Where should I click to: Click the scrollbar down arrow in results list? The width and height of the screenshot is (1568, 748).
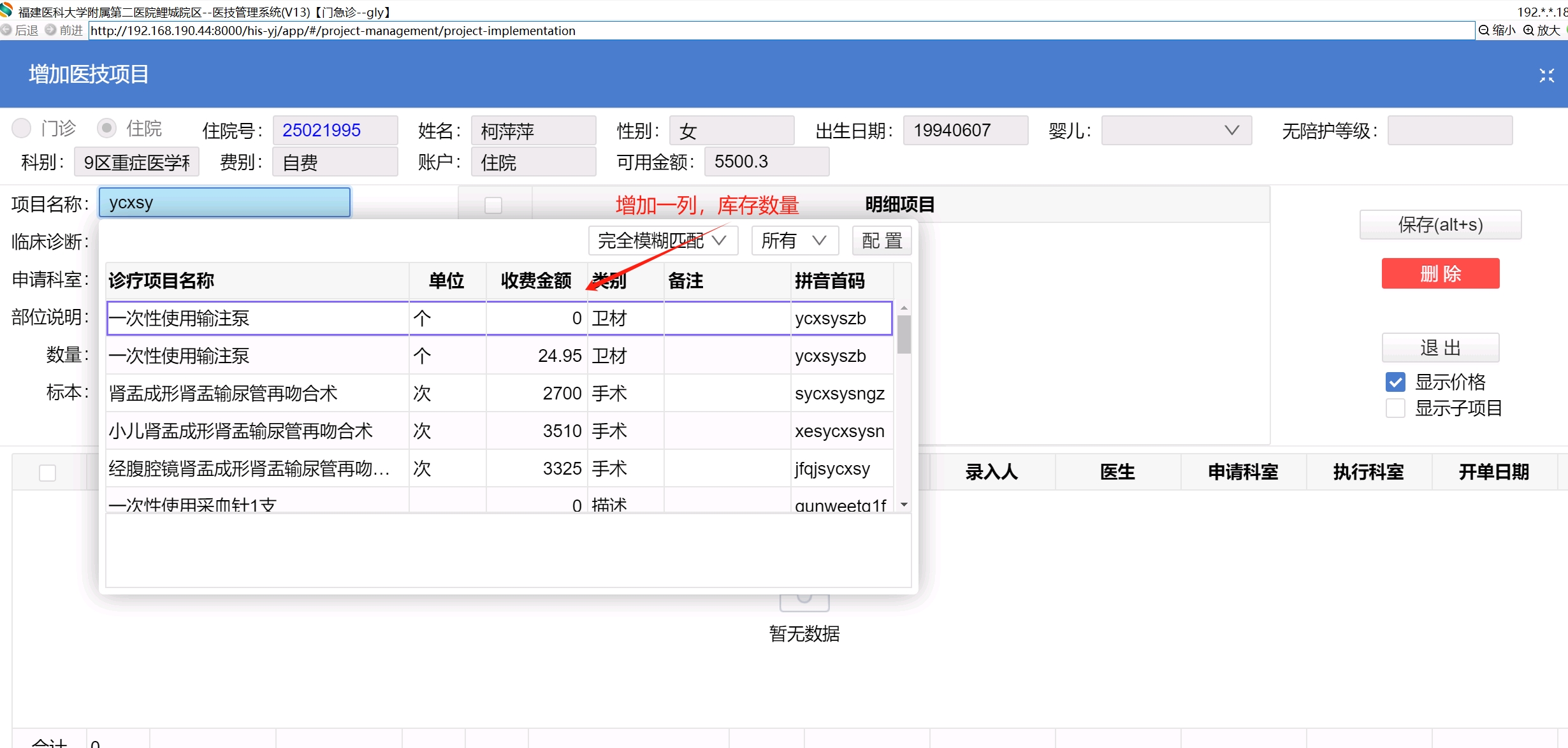[904, 505]
